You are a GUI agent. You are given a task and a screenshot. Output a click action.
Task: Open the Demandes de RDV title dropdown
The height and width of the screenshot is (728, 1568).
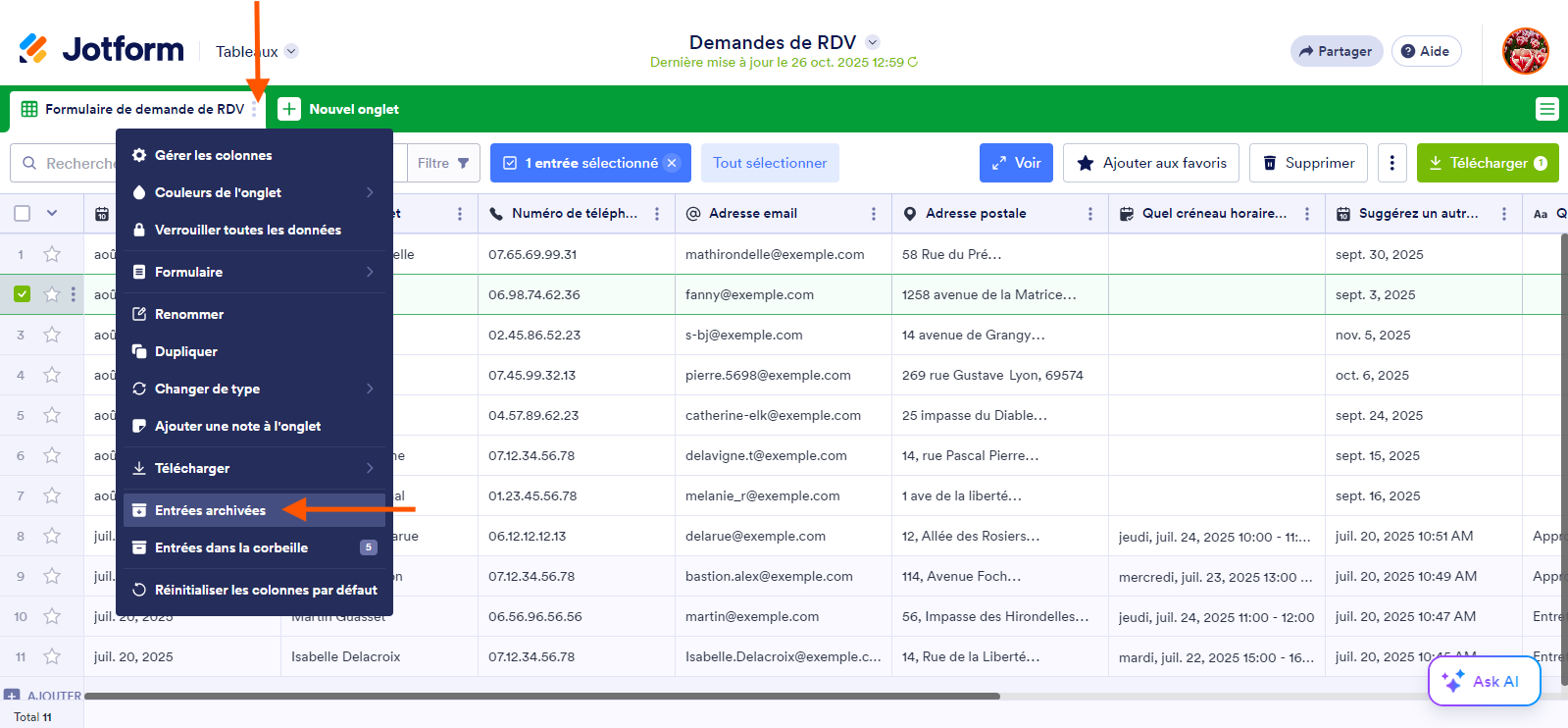point(872,42)
